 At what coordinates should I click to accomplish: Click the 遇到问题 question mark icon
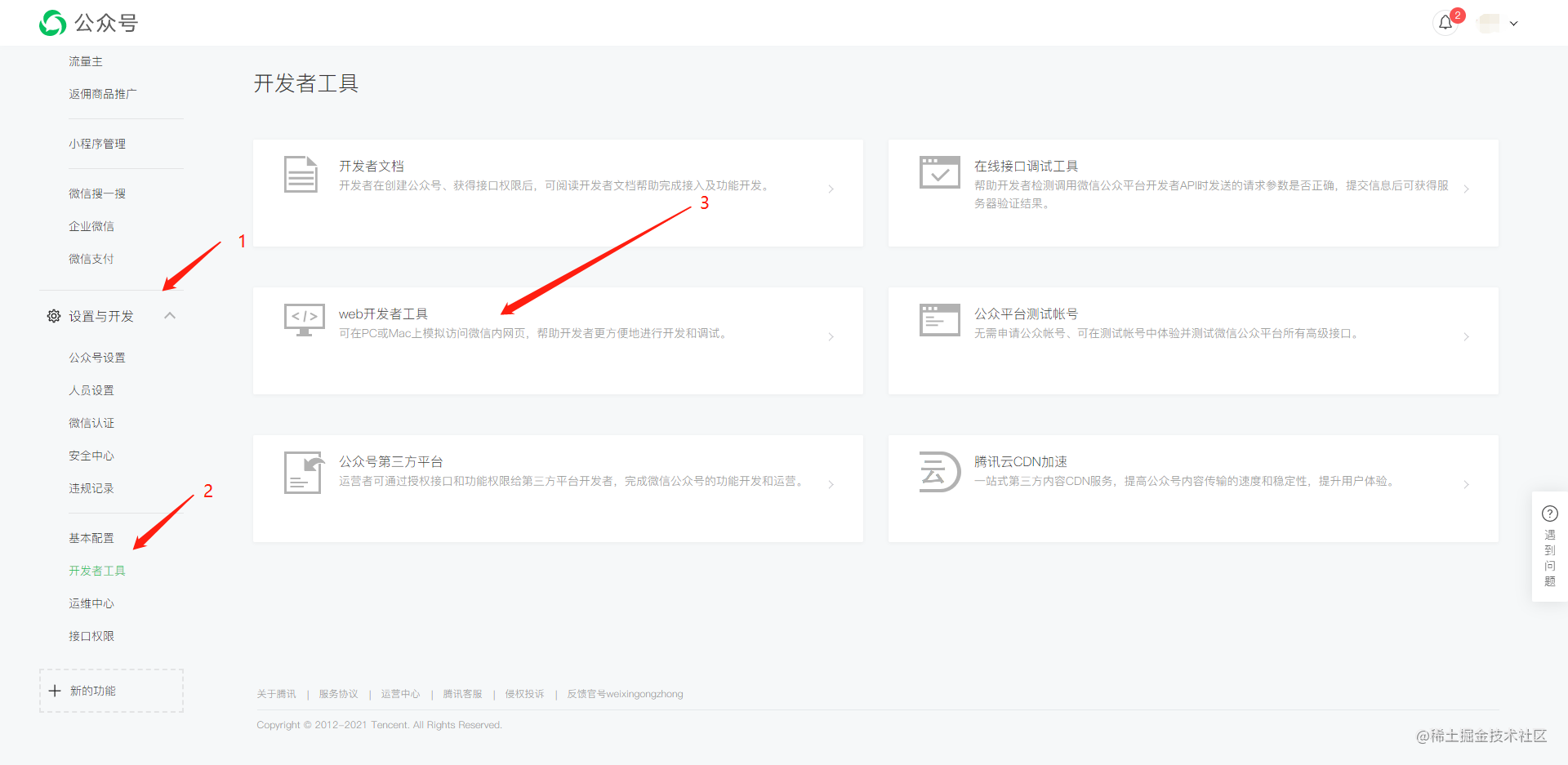pyautogui.click(x=1549, y=514)
